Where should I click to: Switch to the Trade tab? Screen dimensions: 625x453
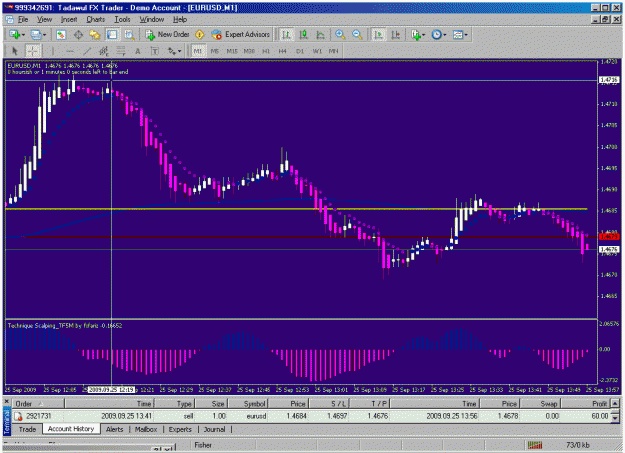point(28,429)
